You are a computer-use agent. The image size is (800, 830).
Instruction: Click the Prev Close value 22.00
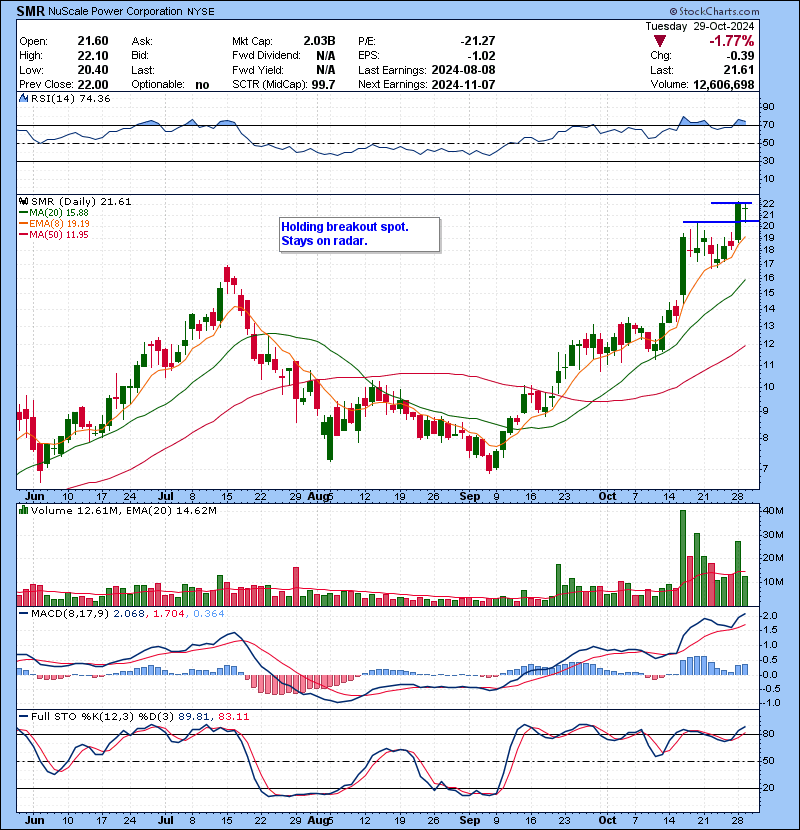pos(93,85)
